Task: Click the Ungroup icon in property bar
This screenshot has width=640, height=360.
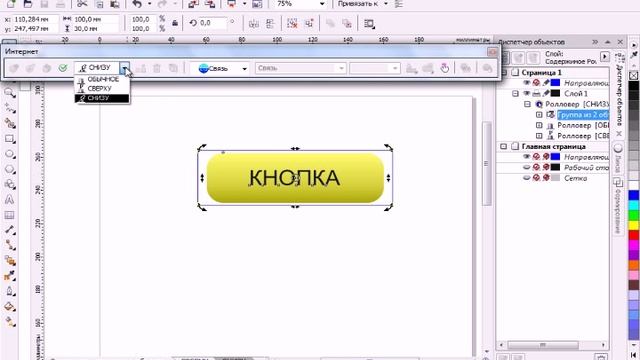Action: pos(292,24)
